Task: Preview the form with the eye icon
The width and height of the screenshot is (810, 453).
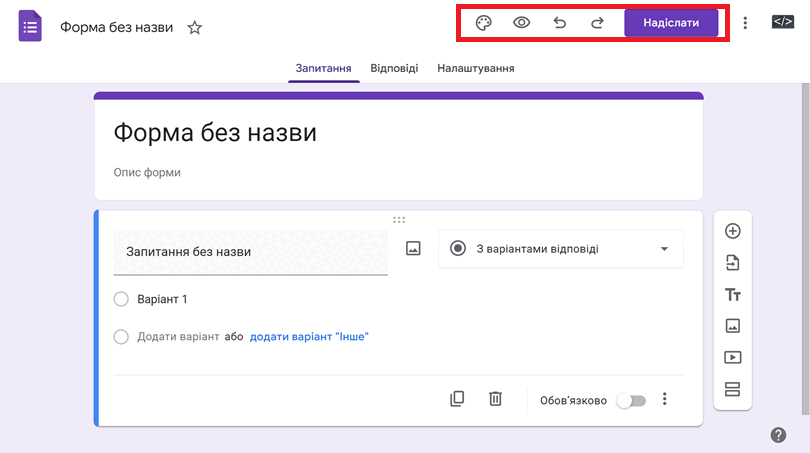Action: click(521, 23)
